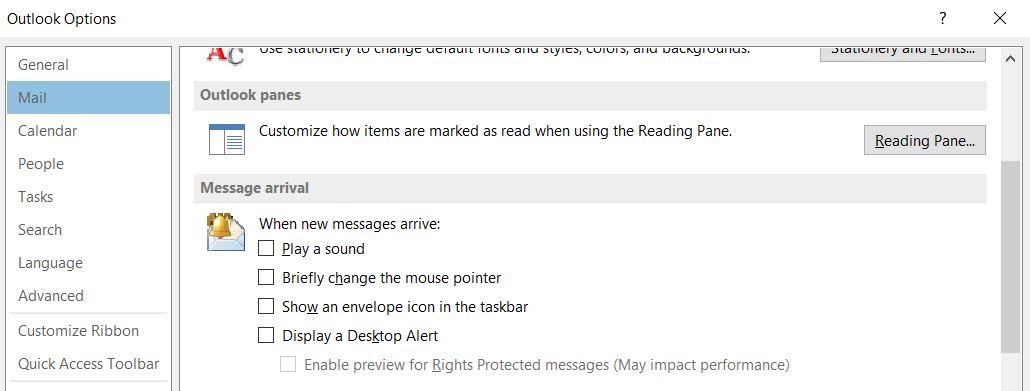
Task: Click the Help question mark icon
Action: click(x=943, y=18)
